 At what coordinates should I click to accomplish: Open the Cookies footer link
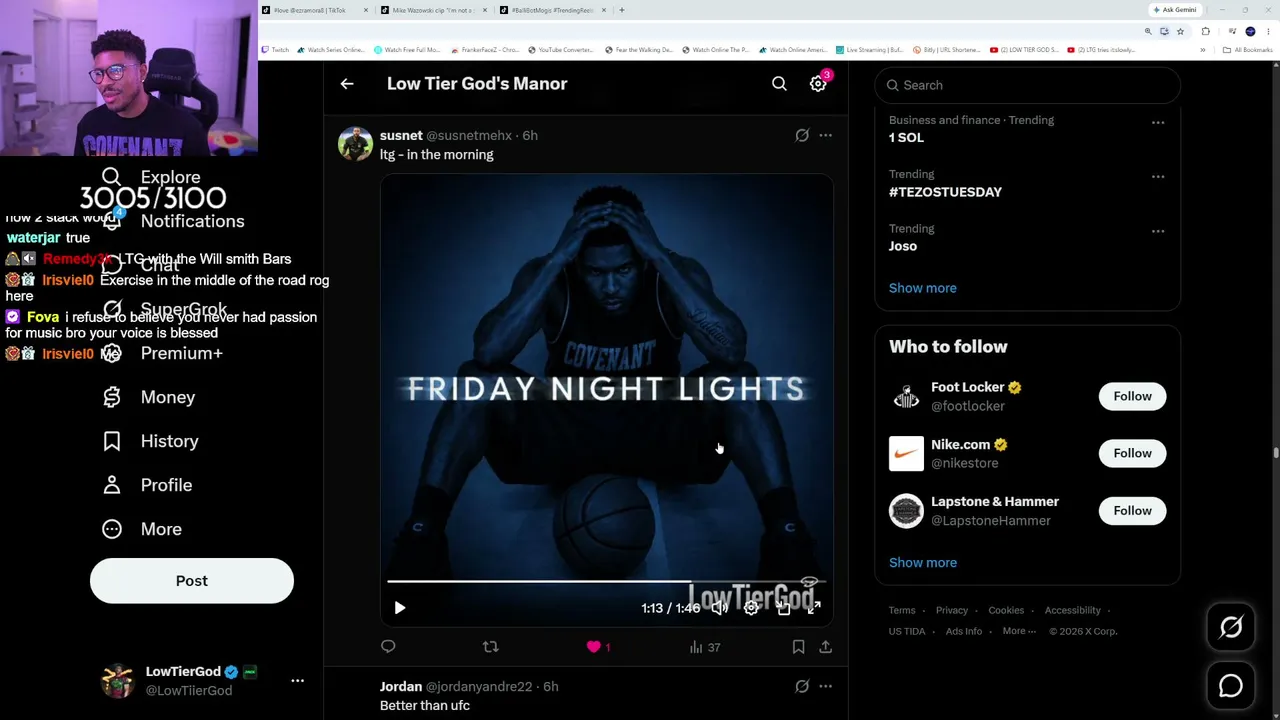click(1006, 610)
